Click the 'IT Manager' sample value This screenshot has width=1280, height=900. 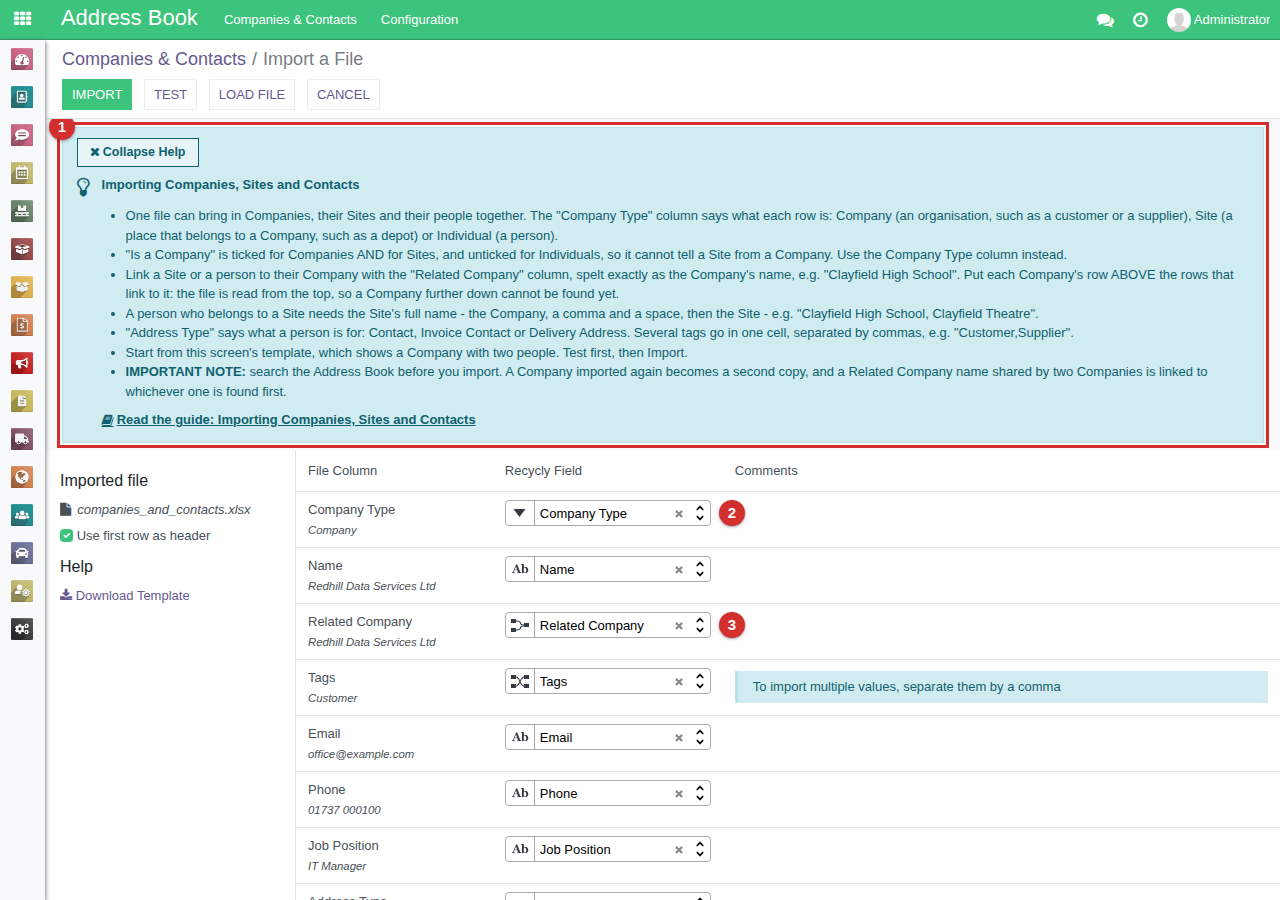coord(337,866)
